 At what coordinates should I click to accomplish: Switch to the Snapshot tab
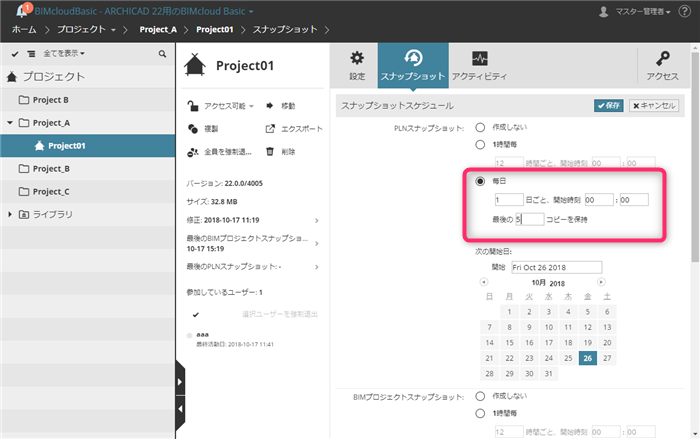(413, 65)
